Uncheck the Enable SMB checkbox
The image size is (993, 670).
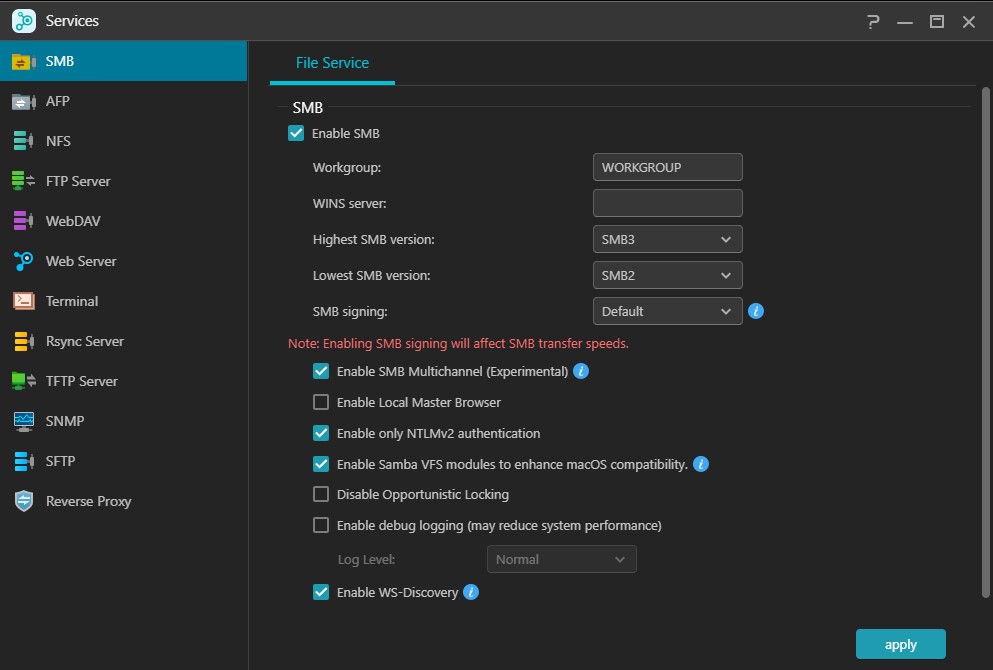pyautogui.click(x=296, y=133)
